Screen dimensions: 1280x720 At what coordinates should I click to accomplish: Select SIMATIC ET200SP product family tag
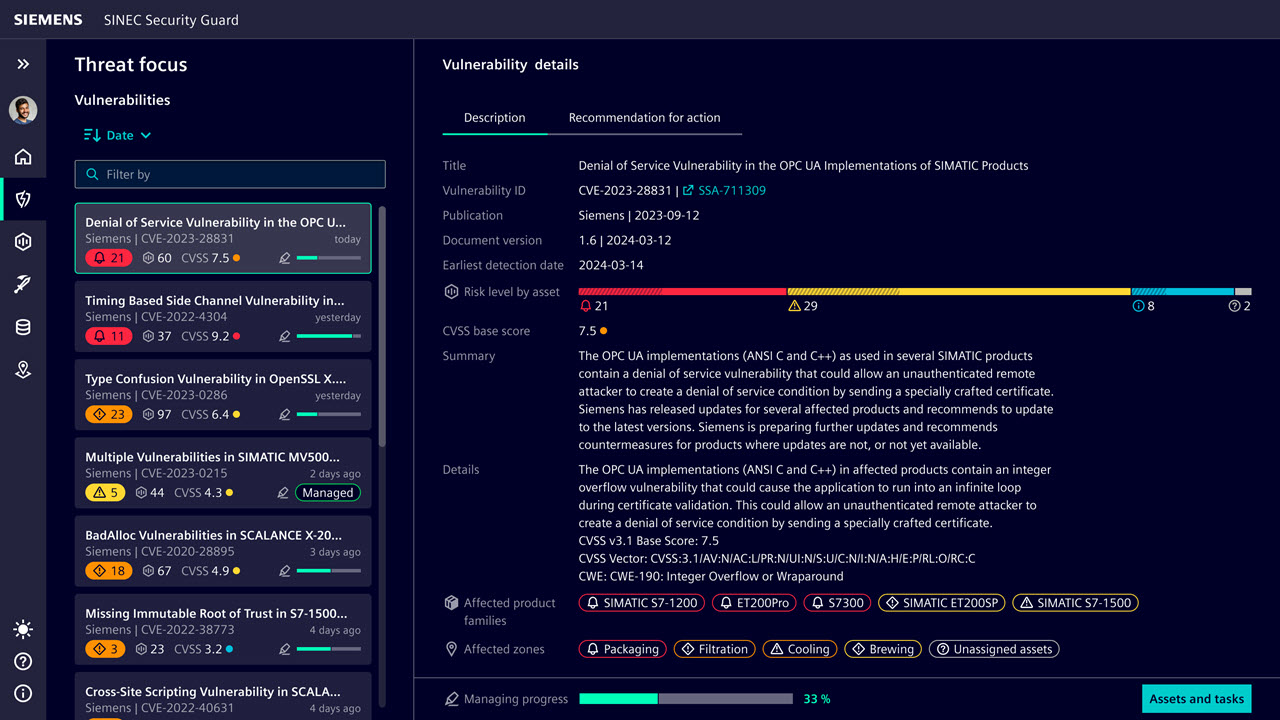coord(942,603)
